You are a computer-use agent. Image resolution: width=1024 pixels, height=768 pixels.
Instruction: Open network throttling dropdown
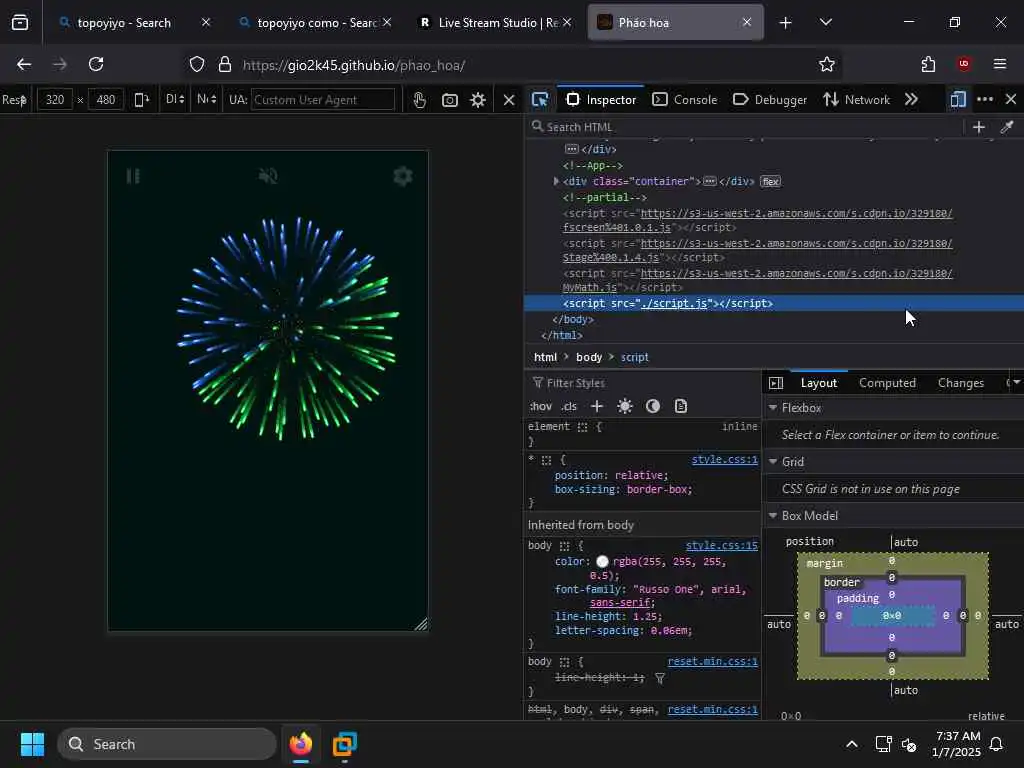coord(206,99)
